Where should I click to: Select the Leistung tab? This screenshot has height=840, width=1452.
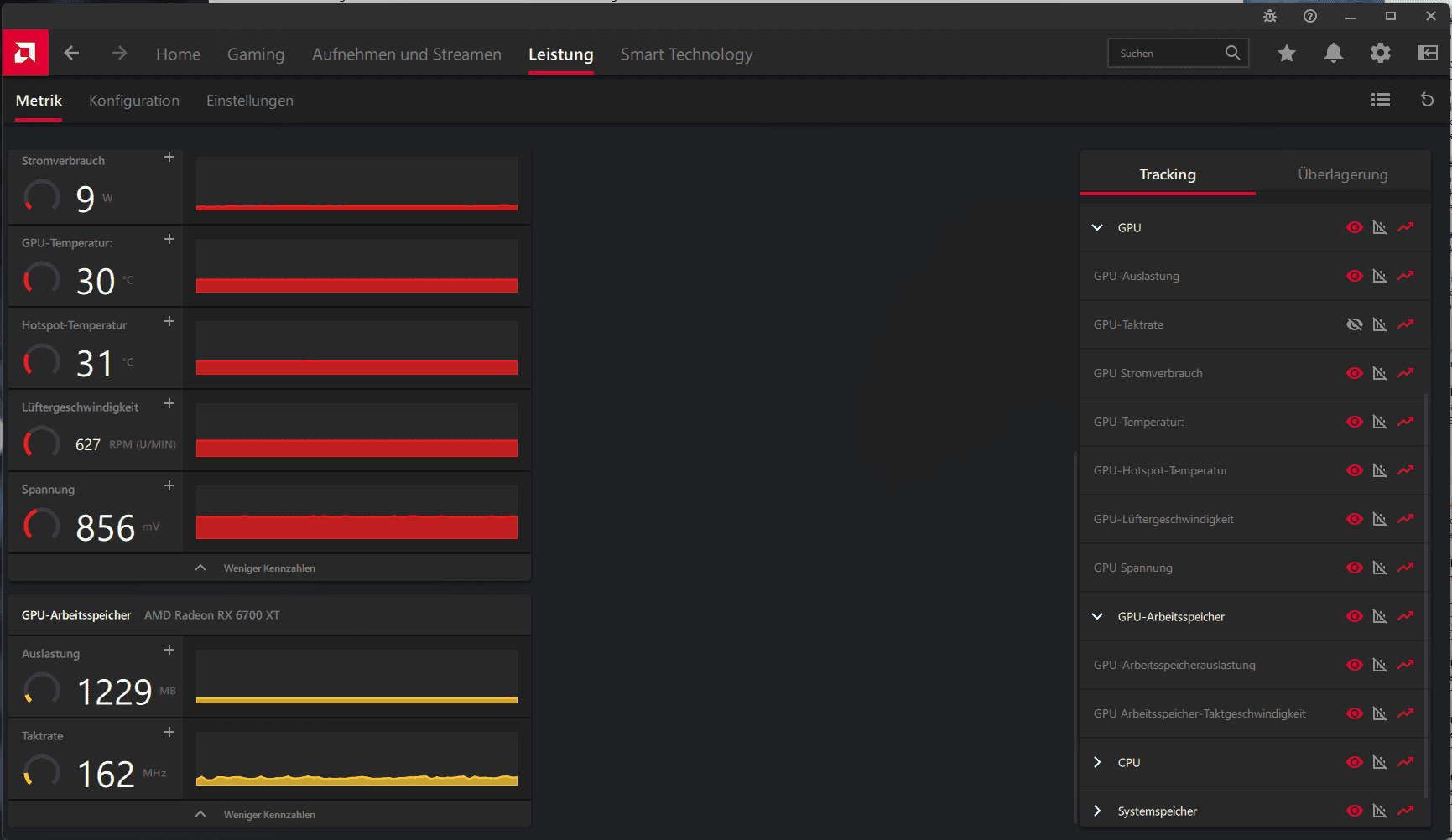pyautogui.click(x=560, y=54)
